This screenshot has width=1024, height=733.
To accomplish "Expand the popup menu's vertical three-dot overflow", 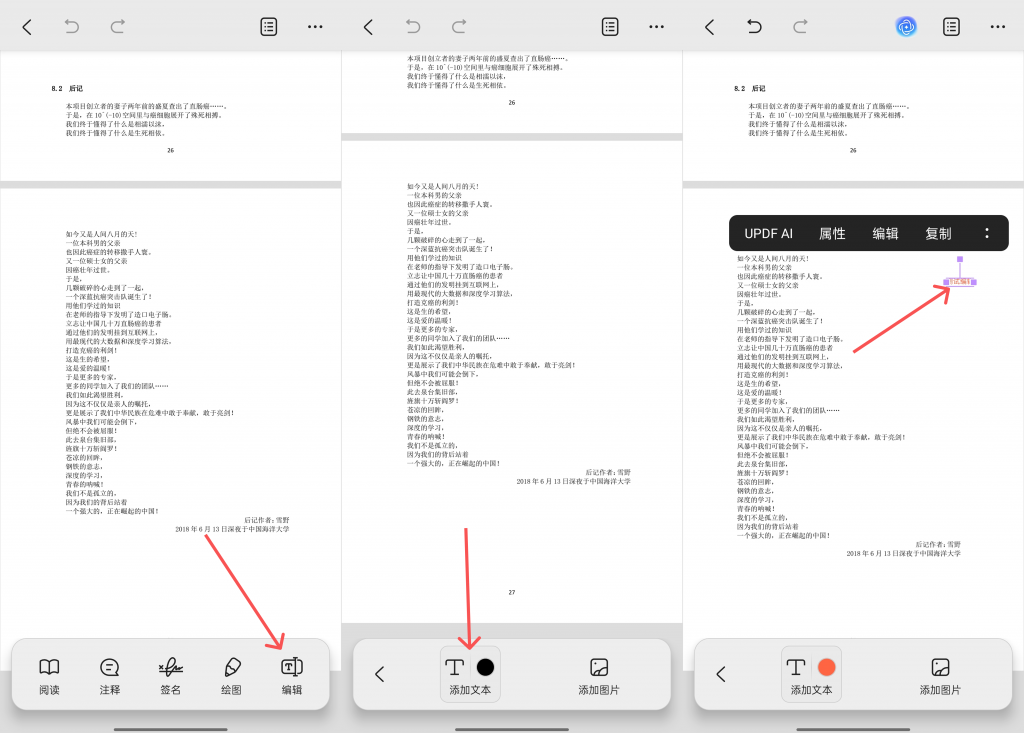I will pyautogui.click(x=986, y=233).
